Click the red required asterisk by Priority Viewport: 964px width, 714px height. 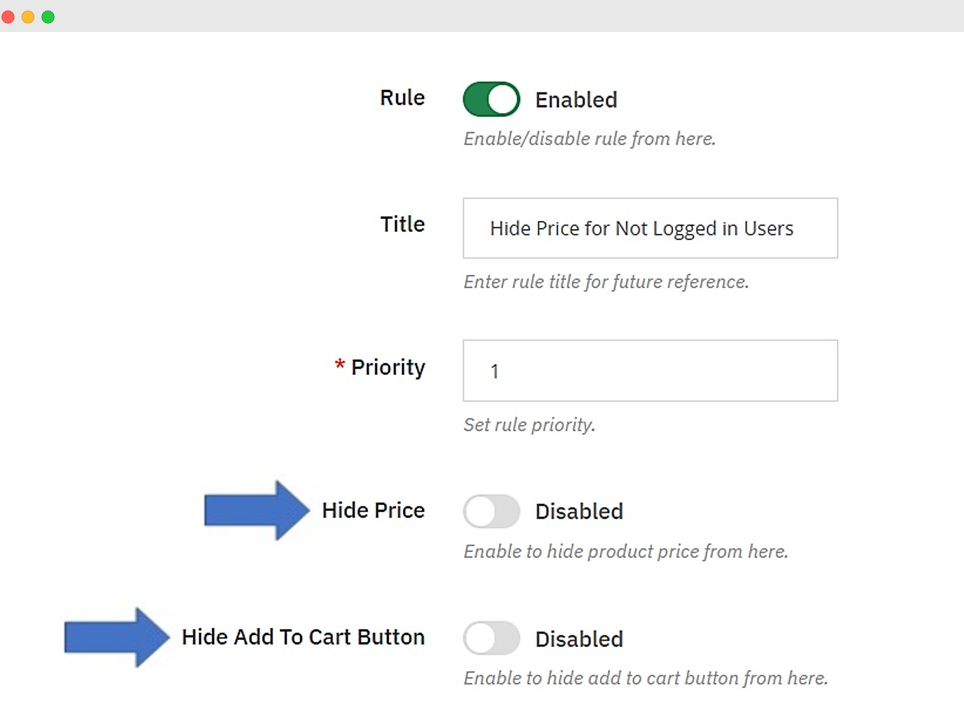[x=340, y=367]
